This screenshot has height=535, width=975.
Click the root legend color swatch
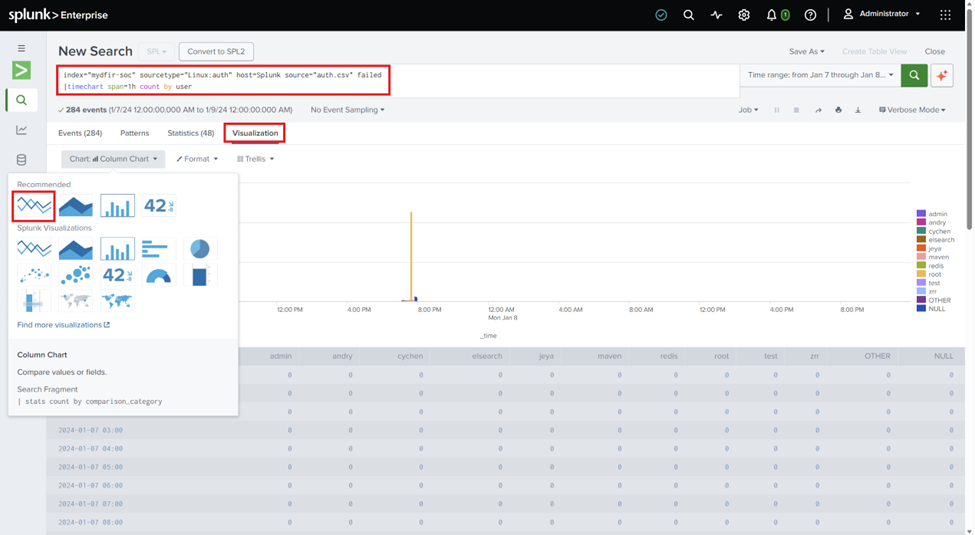[921, 274]
